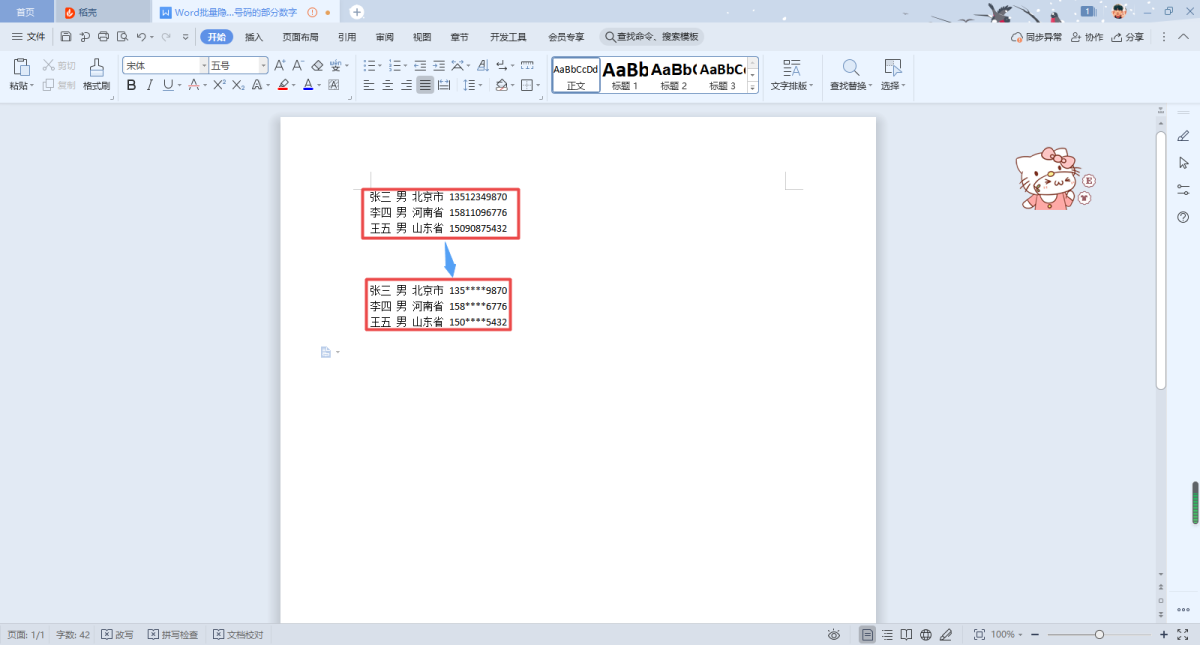Click the cursor selection icon in right sidebar
This screenshot has height=645, width=1200.
pyautogui.click(x=1183, y=163)
